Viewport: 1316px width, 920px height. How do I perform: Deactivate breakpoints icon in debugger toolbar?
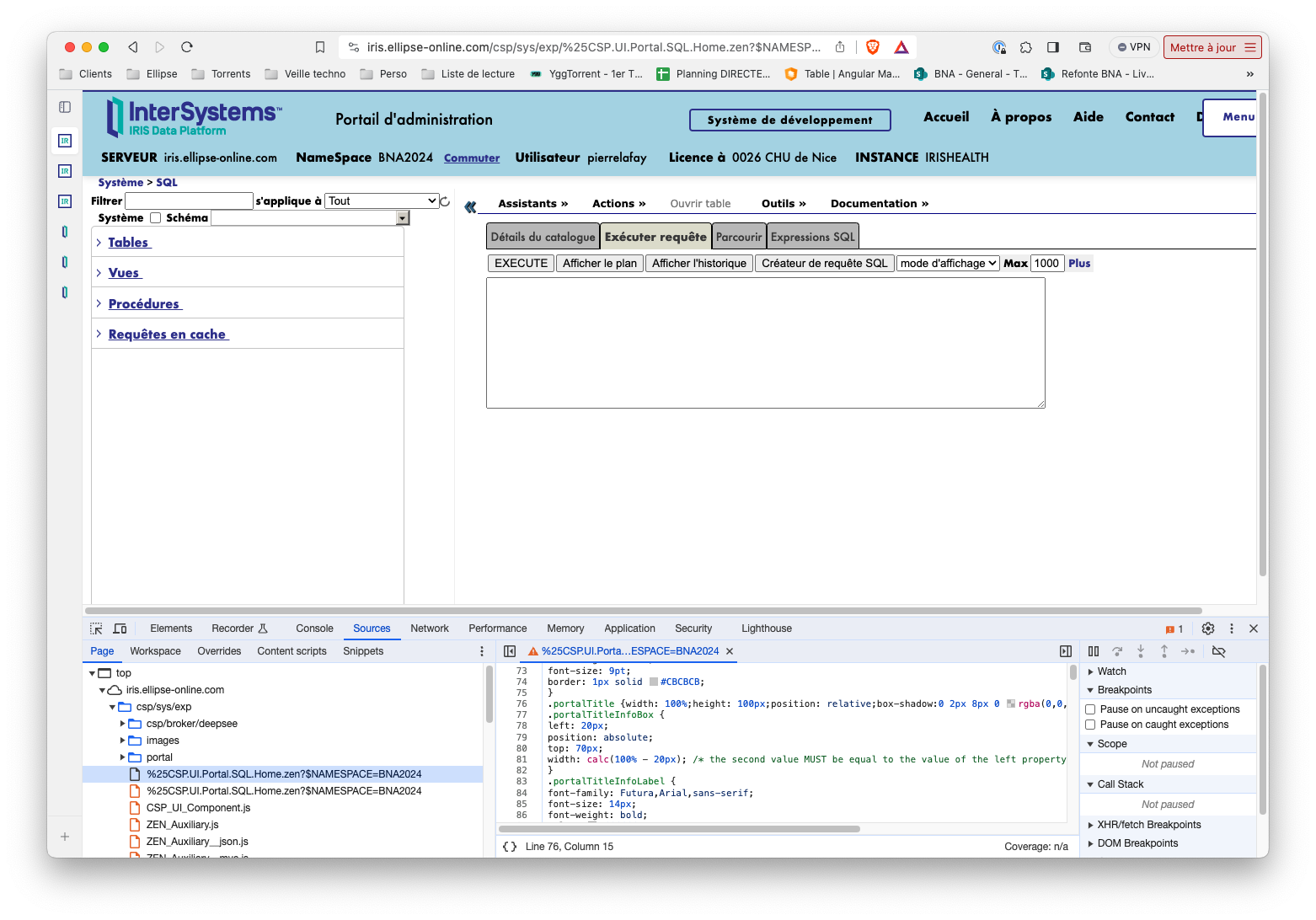(1218, 651)
